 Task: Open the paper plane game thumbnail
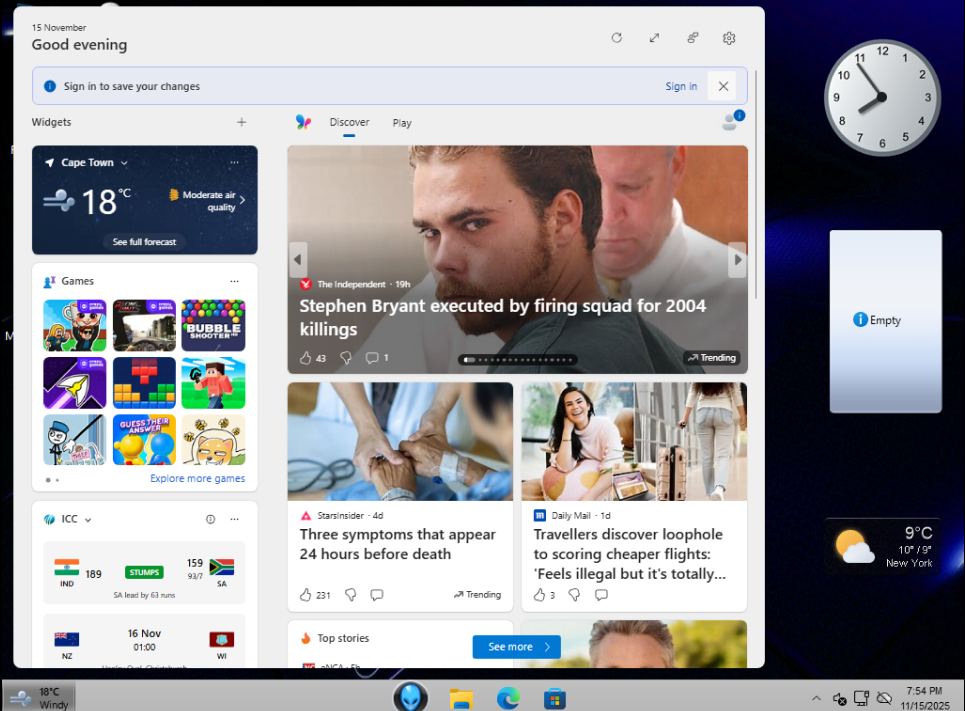(x=74, y=383)
